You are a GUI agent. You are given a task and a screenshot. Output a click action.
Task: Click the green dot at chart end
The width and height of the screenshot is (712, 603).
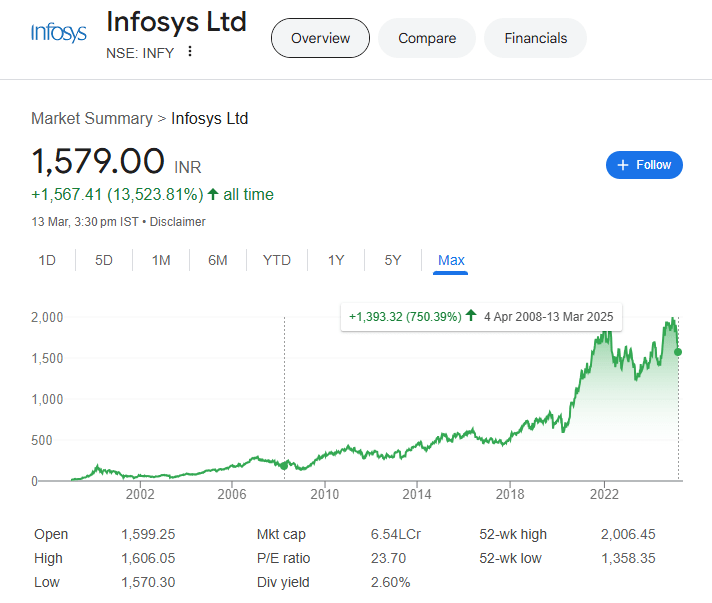[678, 351]
